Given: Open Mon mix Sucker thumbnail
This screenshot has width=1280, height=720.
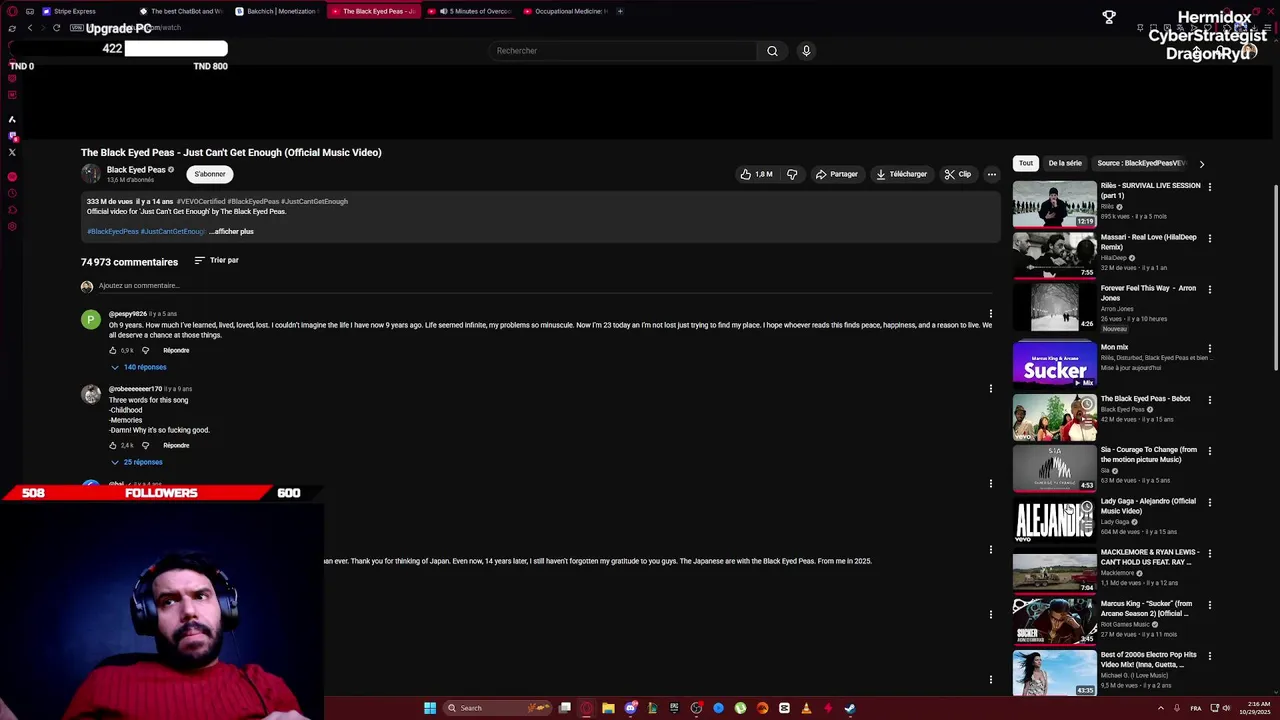Looking at the screenshot, I should coord(1054,365).
